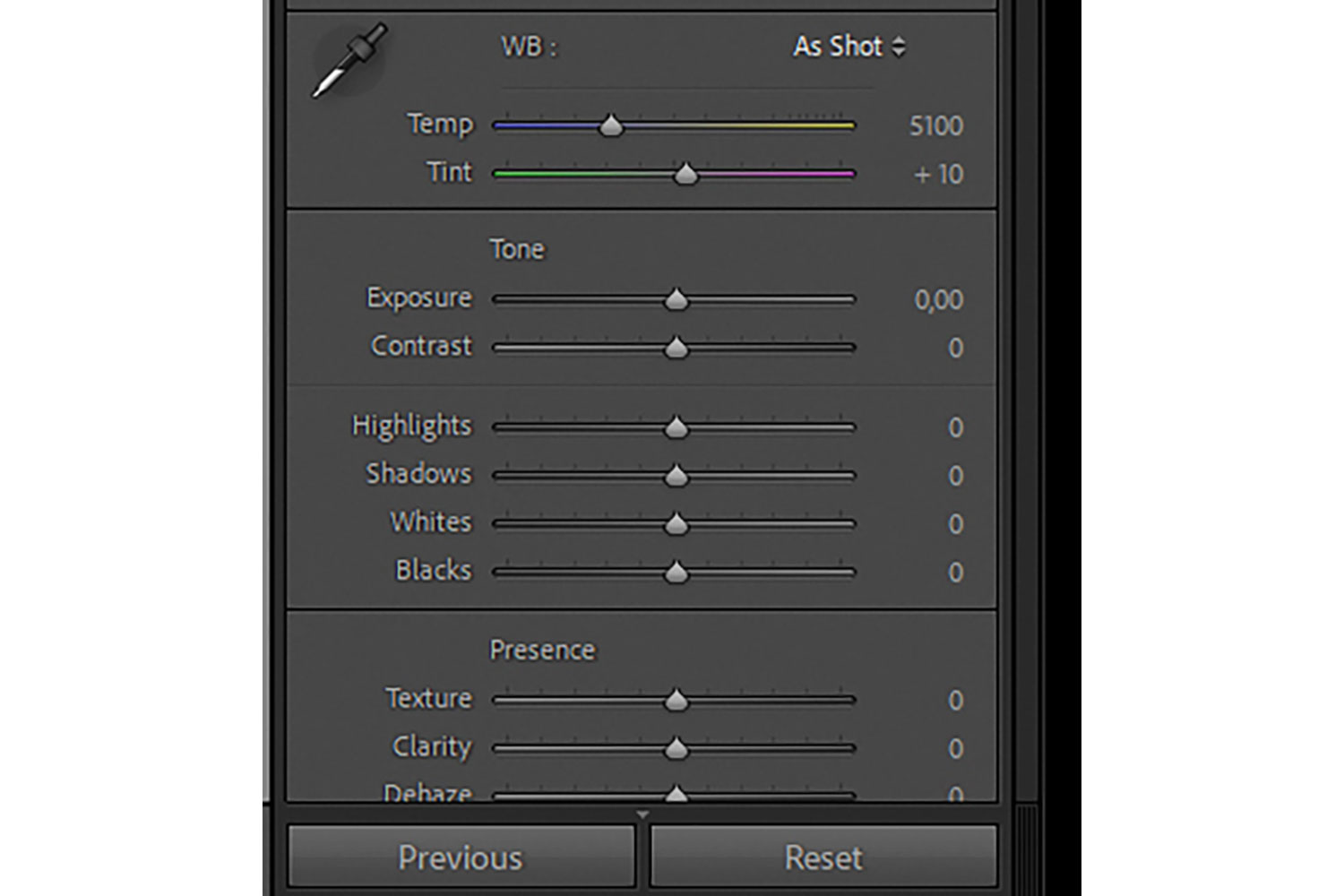This screenshot has width=1344, height=896.
Task: Click the Temp slider handle
Action: 611,125
